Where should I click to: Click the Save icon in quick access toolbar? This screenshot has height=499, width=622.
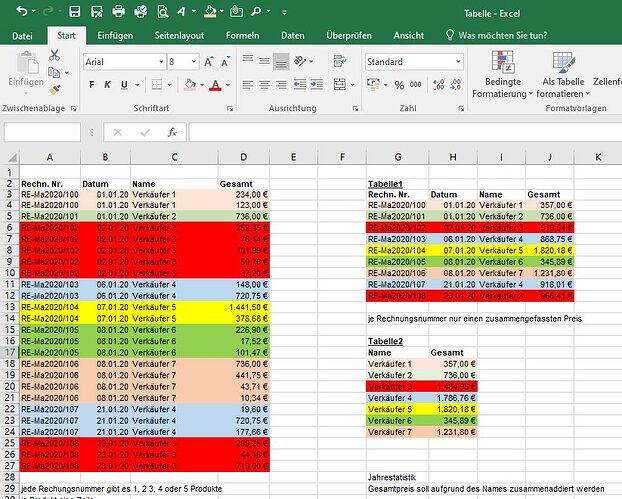click(x=74, y=12)
